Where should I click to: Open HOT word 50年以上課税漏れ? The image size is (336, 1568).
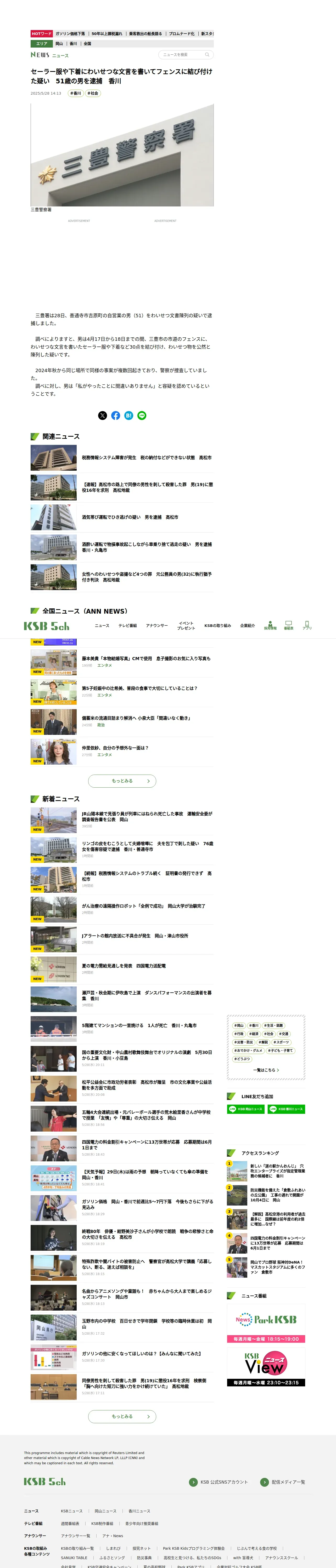(x=107, y=34)
